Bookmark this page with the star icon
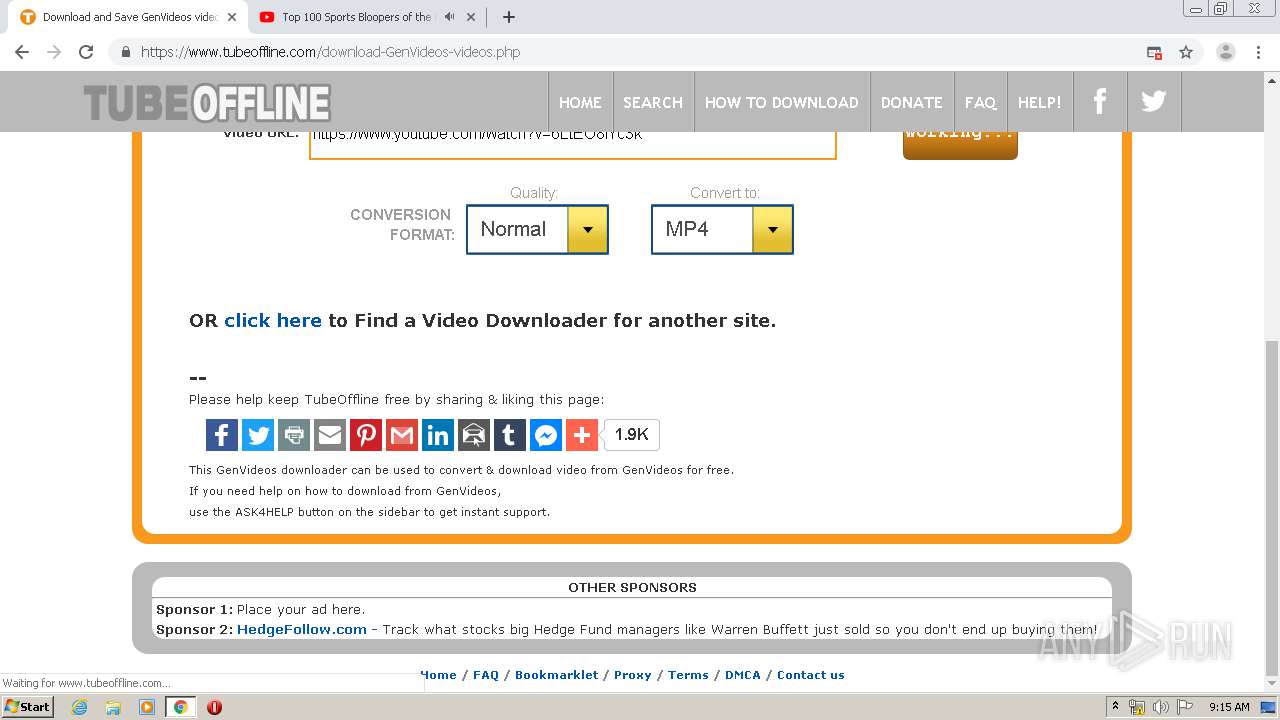 [x=1186, y=52]
